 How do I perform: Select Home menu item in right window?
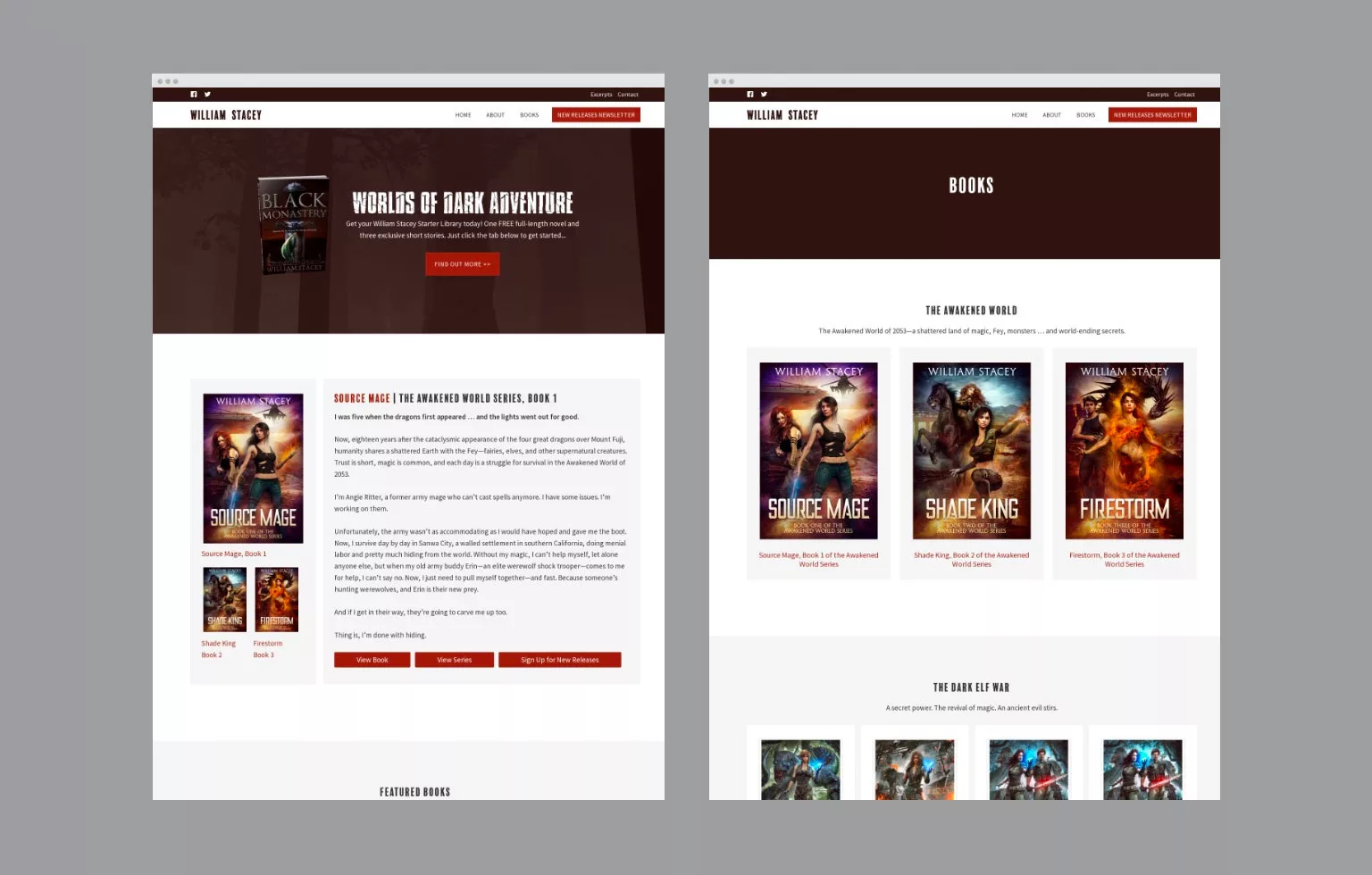point(1019,115)
